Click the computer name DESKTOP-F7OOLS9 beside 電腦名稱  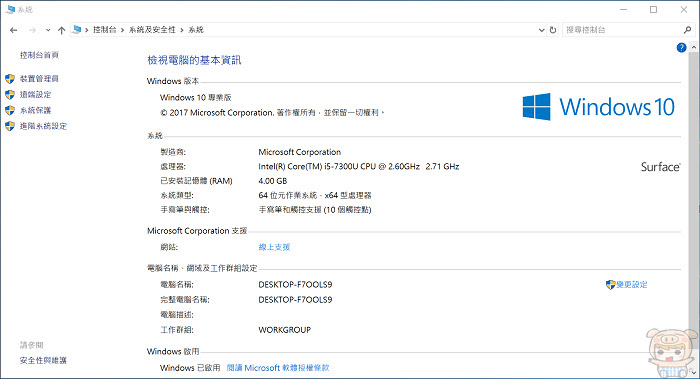coord(295,284)
